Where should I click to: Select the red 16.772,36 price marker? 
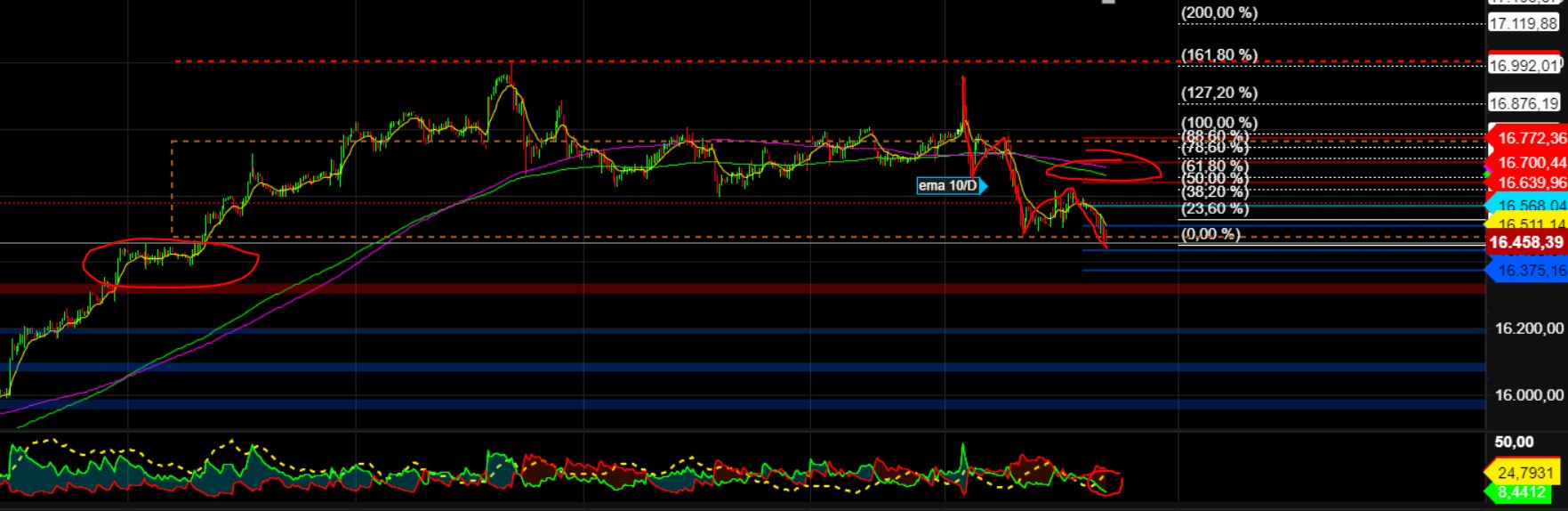[x=1527, y=138]
